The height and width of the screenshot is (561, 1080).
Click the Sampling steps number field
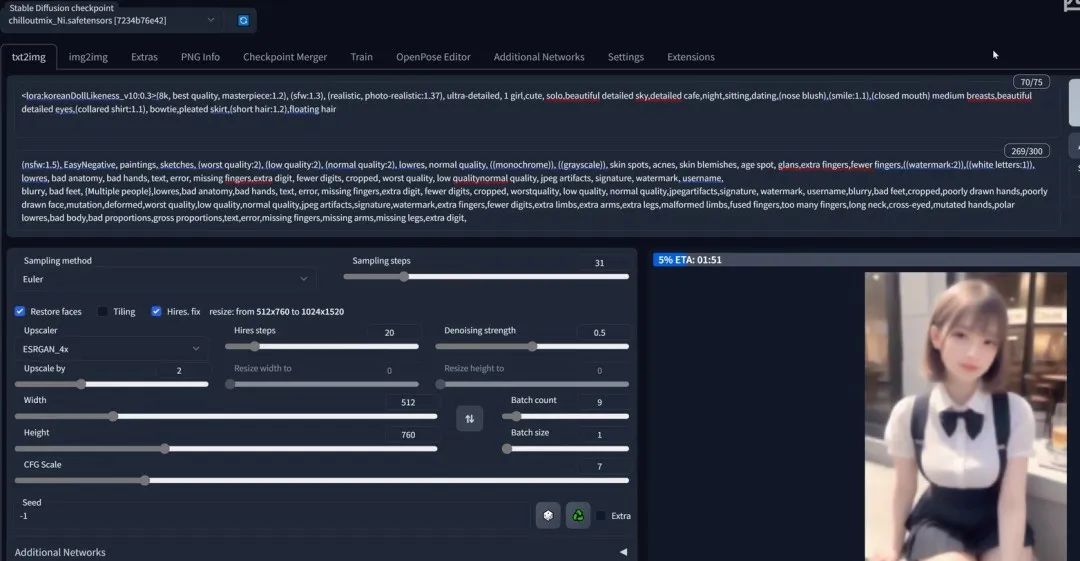coord(600,263)
